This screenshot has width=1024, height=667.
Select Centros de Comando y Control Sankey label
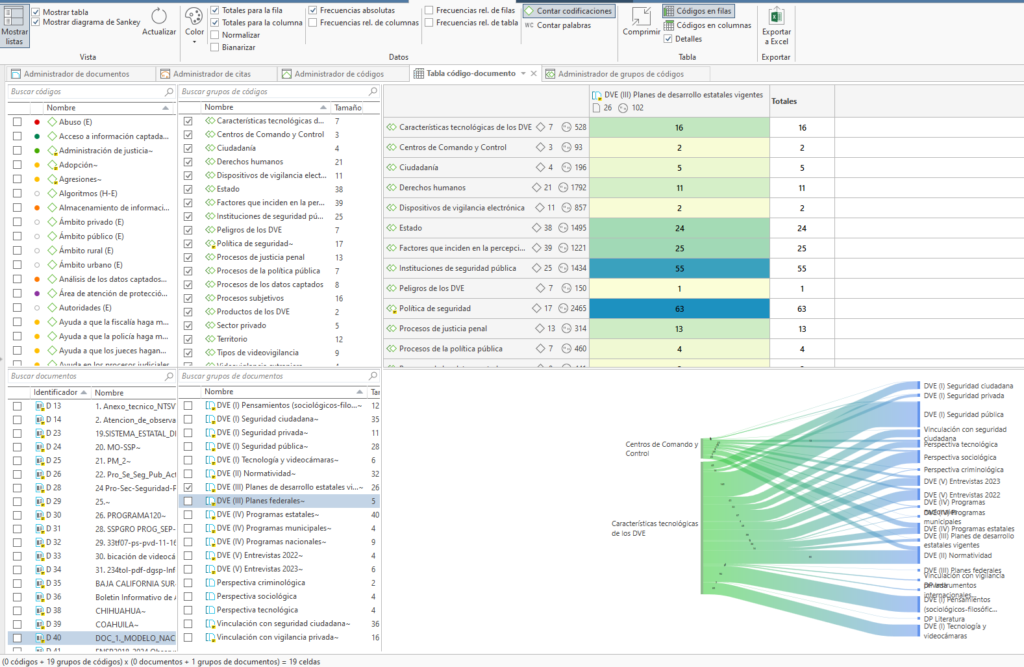(662, 449)
